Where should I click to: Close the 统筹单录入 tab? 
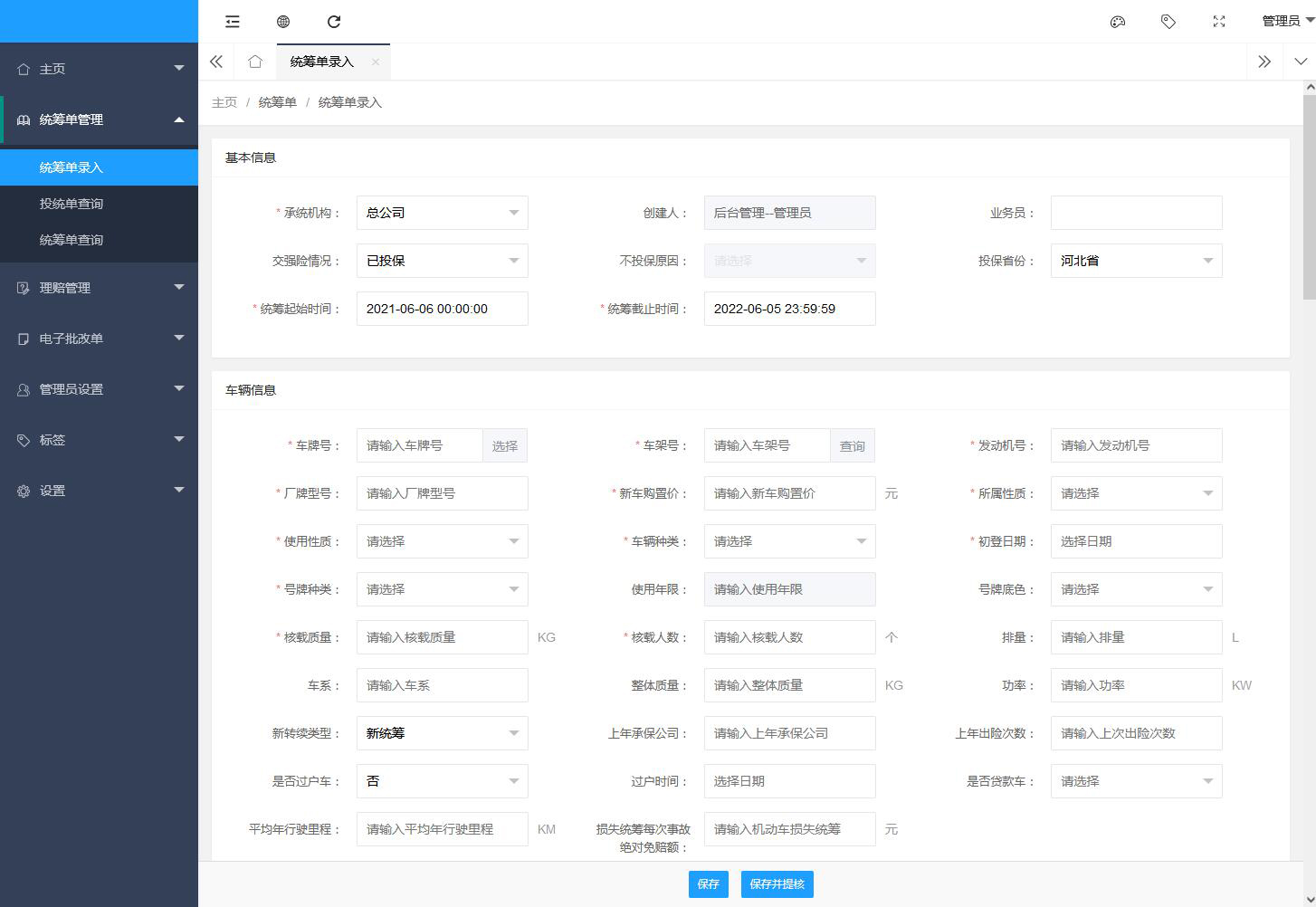coord(375,62)
